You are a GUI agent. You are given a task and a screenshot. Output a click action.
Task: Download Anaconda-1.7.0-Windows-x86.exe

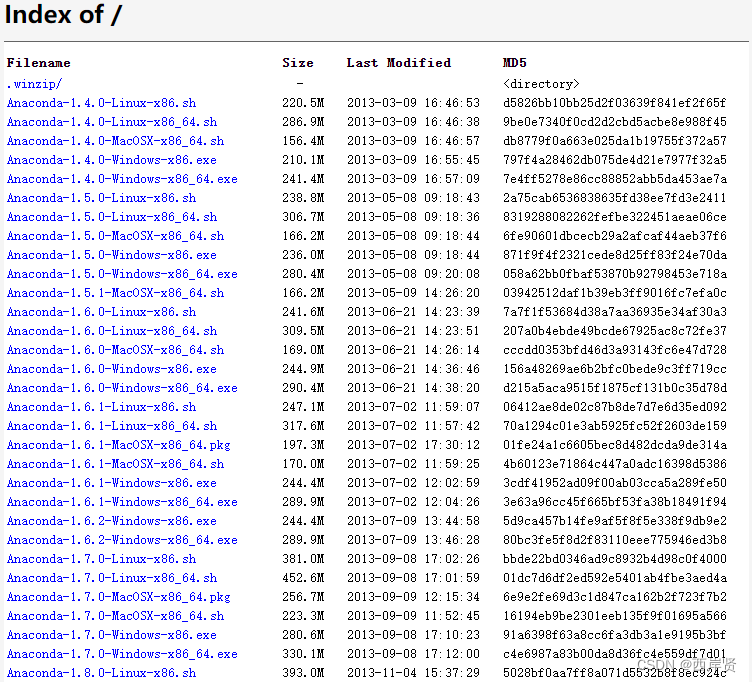pos(112,635)
